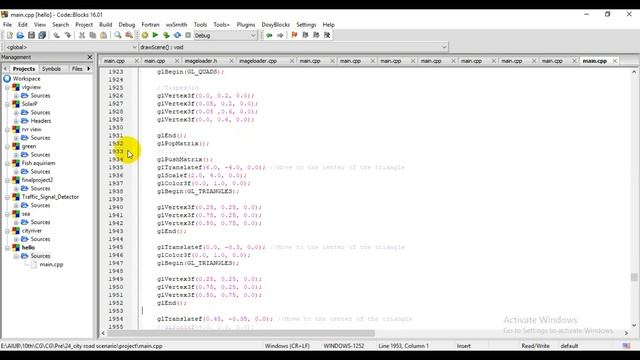Jump forward with right arrow icon
This screenshot has height=360, width=640.
tap(280, 36)
